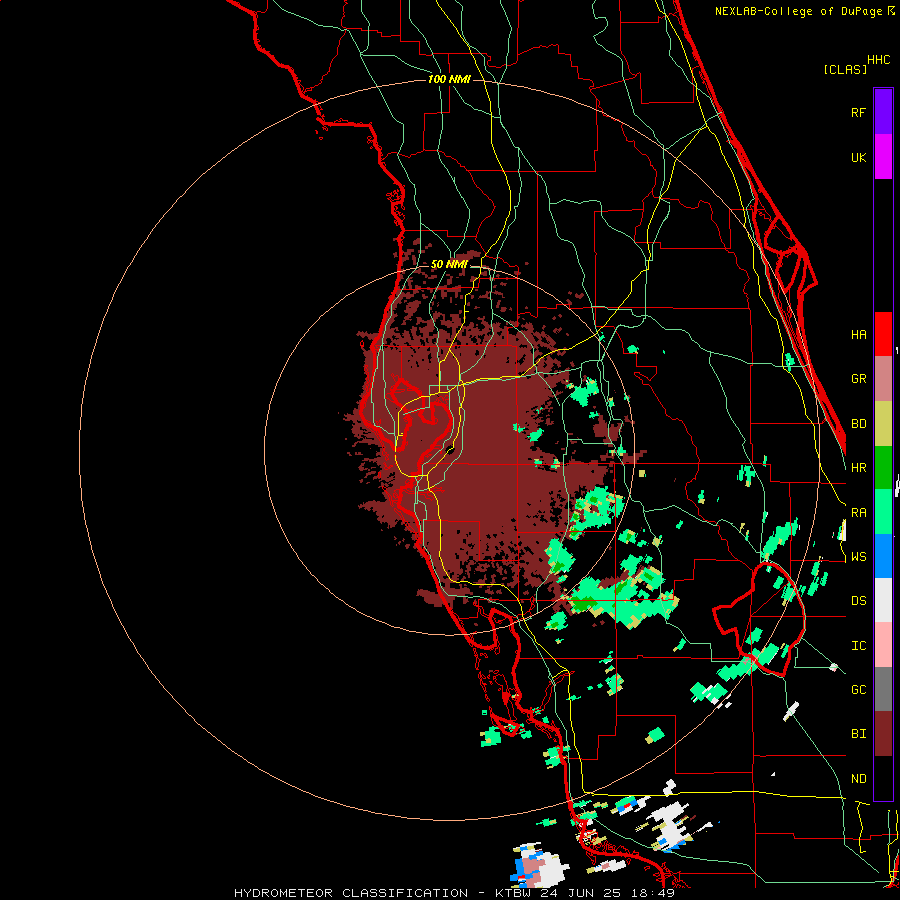The image size is (900, 900).
Task: Click the DS legend label
Action: coord(858,601)
